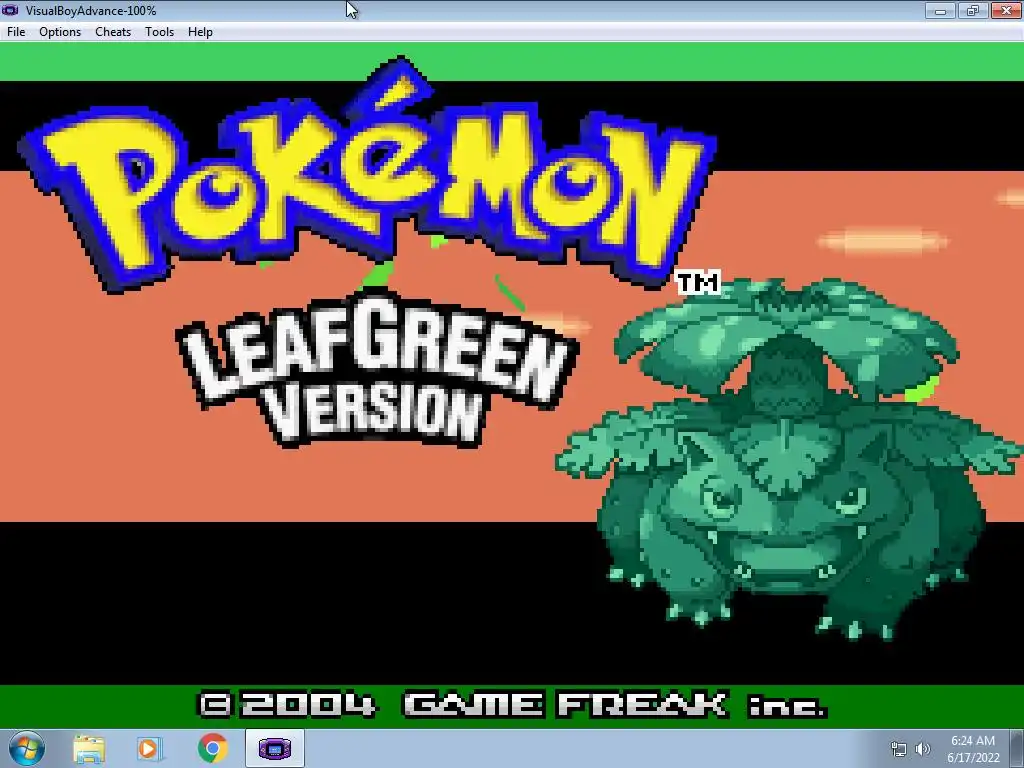Viewport: 1024px width, 768px height.
Task: Open the Tools menu
Action: point(159,32)
